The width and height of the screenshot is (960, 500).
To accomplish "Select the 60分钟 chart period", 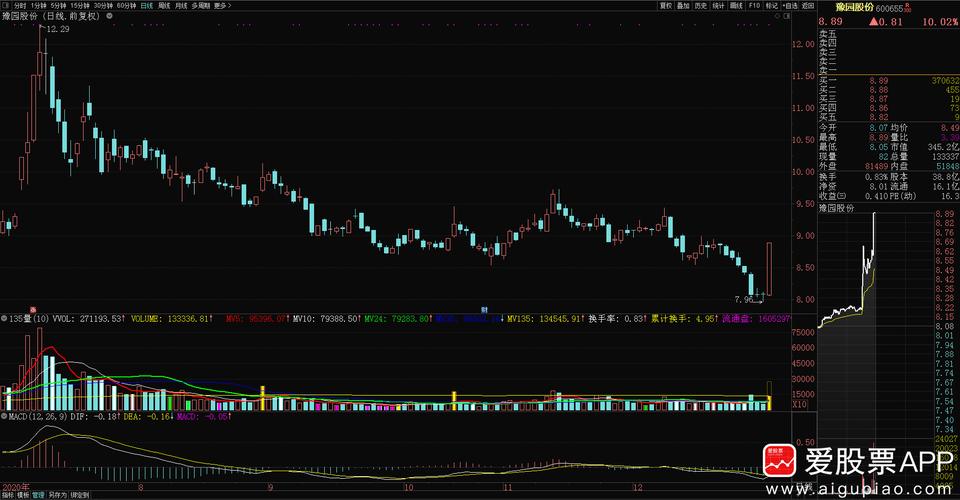I will (x=126, y=6).
